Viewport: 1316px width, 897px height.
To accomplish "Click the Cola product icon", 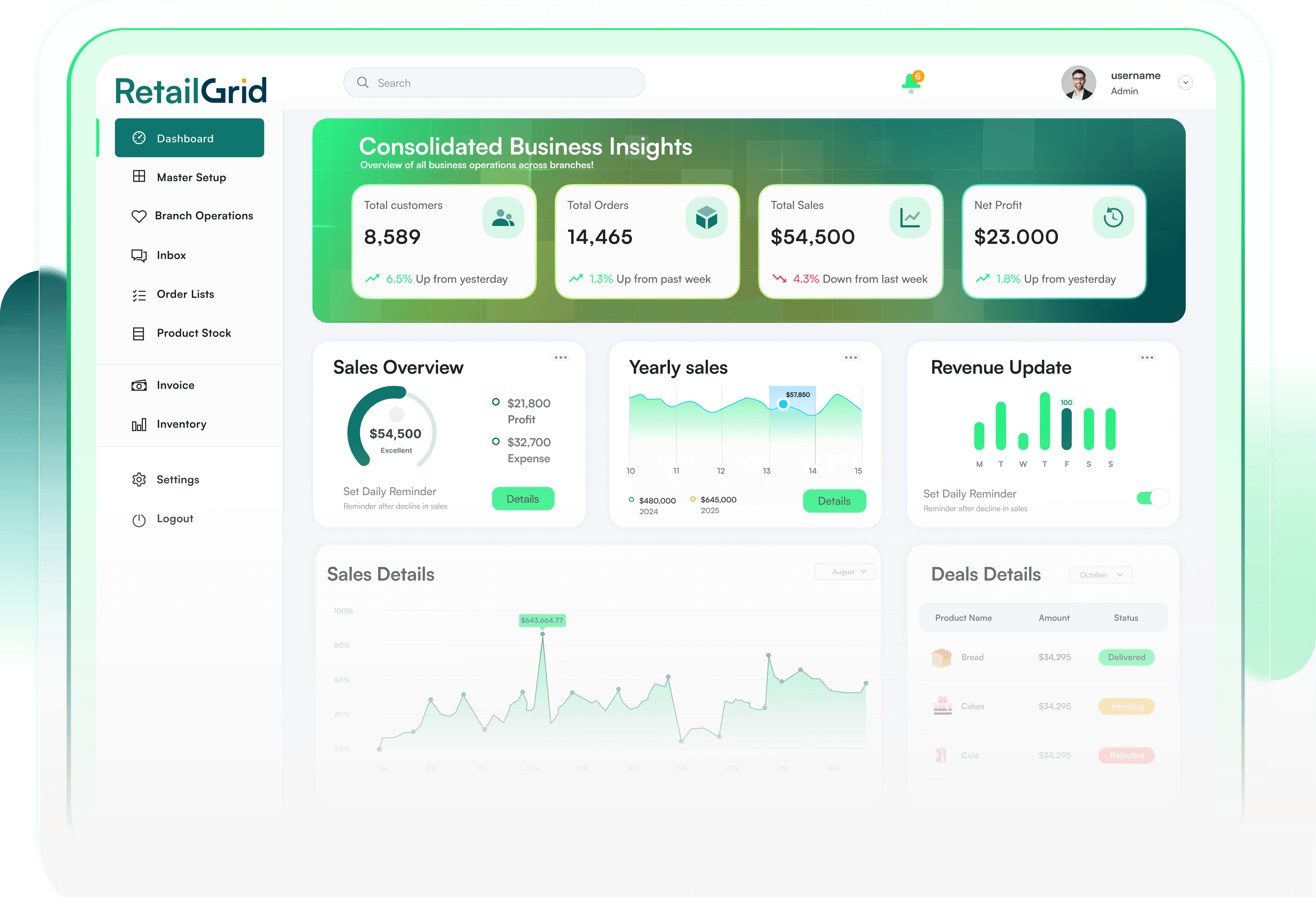I will 941,755.
